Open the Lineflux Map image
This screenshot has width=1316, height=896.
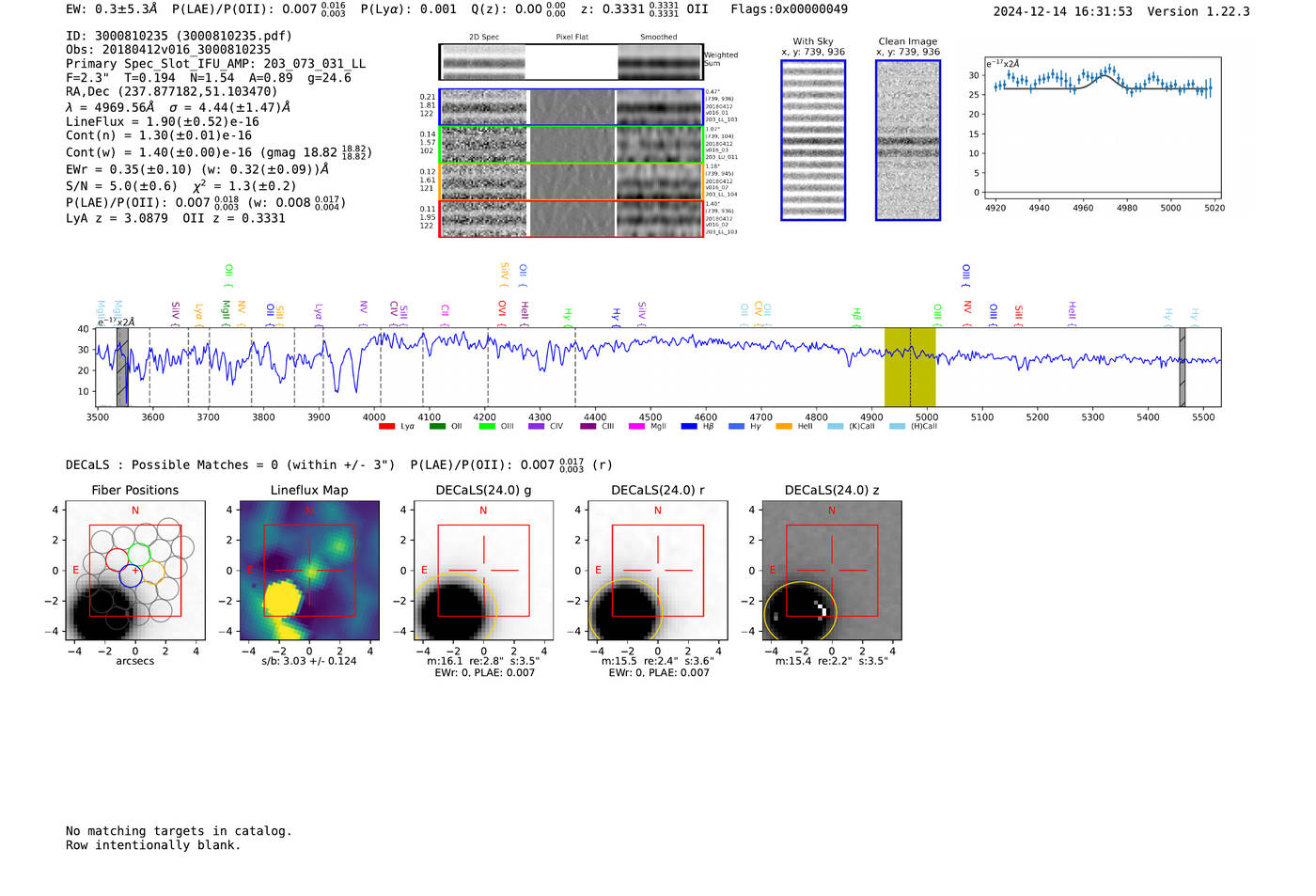click(x=309, y=571)
